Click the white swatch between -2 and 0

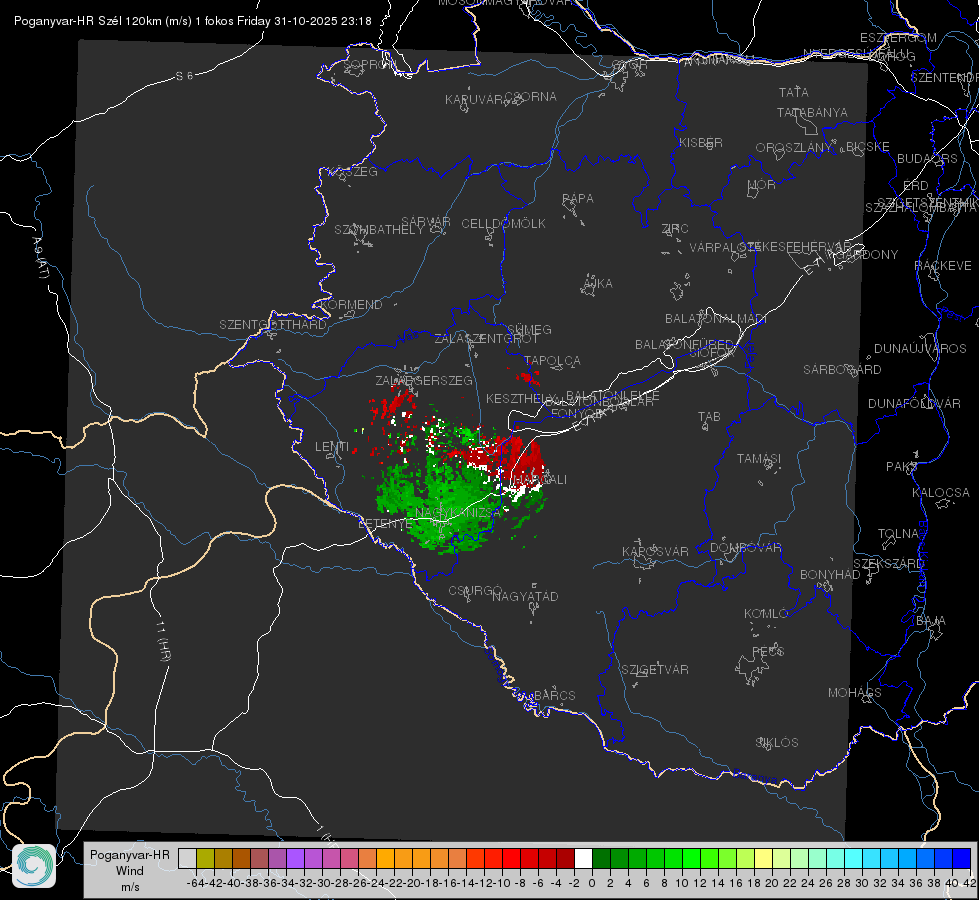point(583,858)
